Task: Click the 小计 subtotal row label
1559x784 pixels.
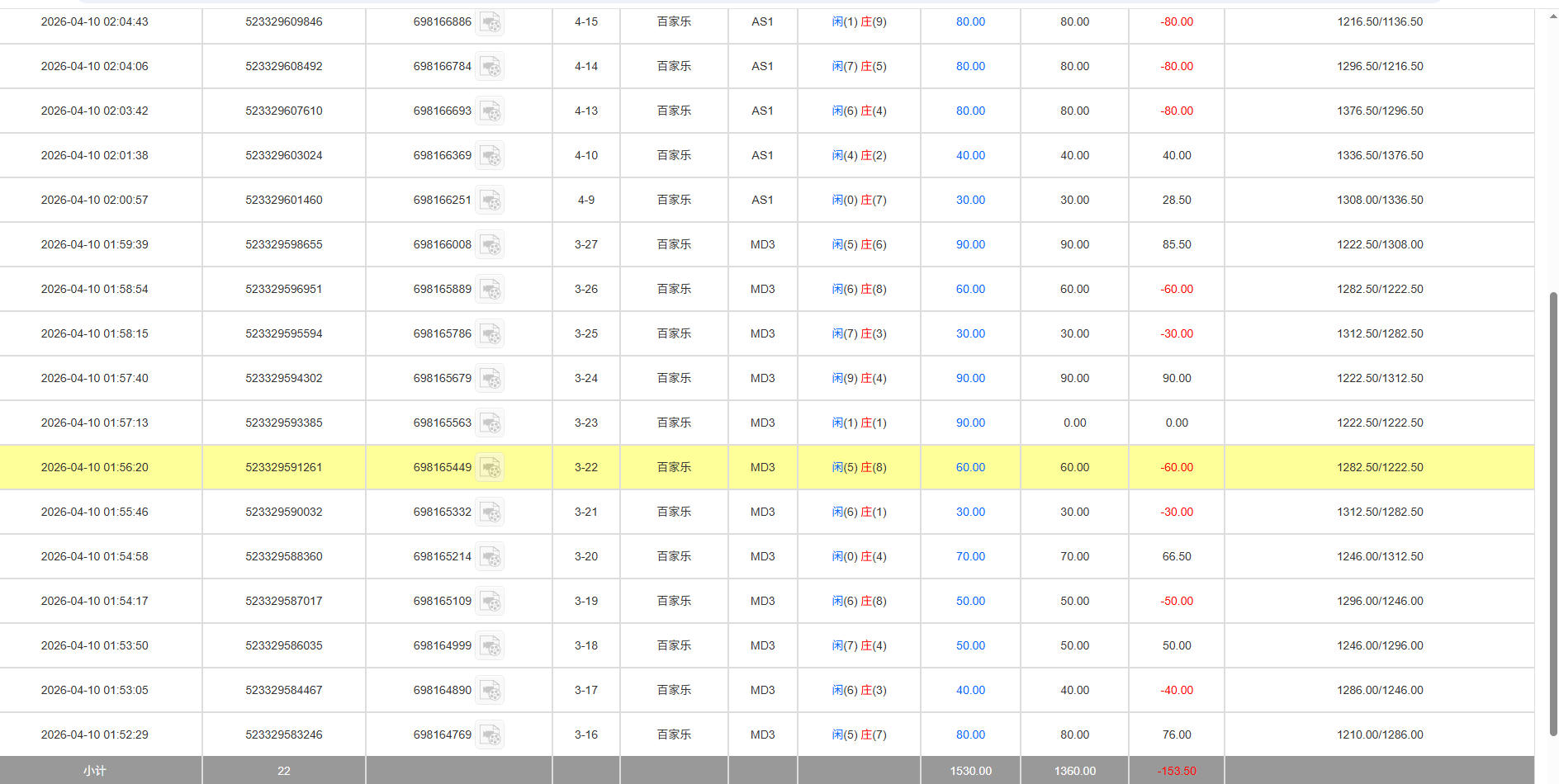Action: coord(95,771)
